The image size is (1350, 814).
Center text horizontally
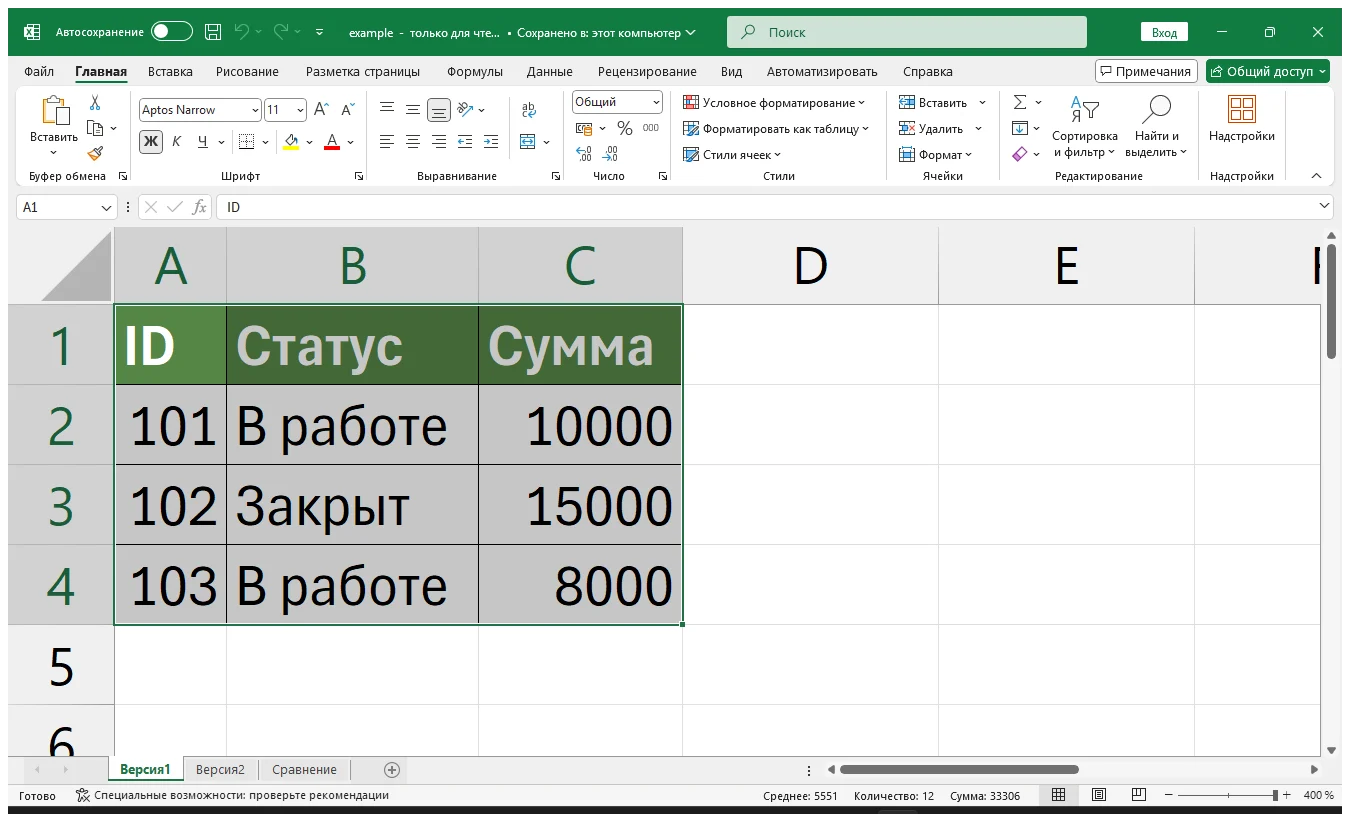413,142
